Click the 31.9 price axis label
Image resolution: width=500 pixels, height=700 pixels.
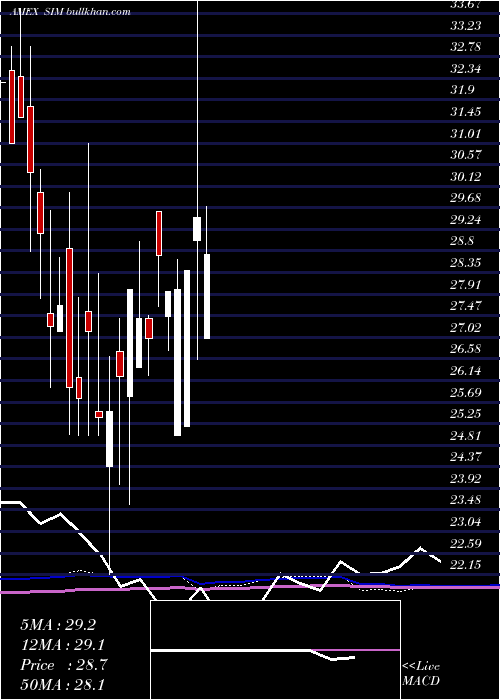click(462, 91)
